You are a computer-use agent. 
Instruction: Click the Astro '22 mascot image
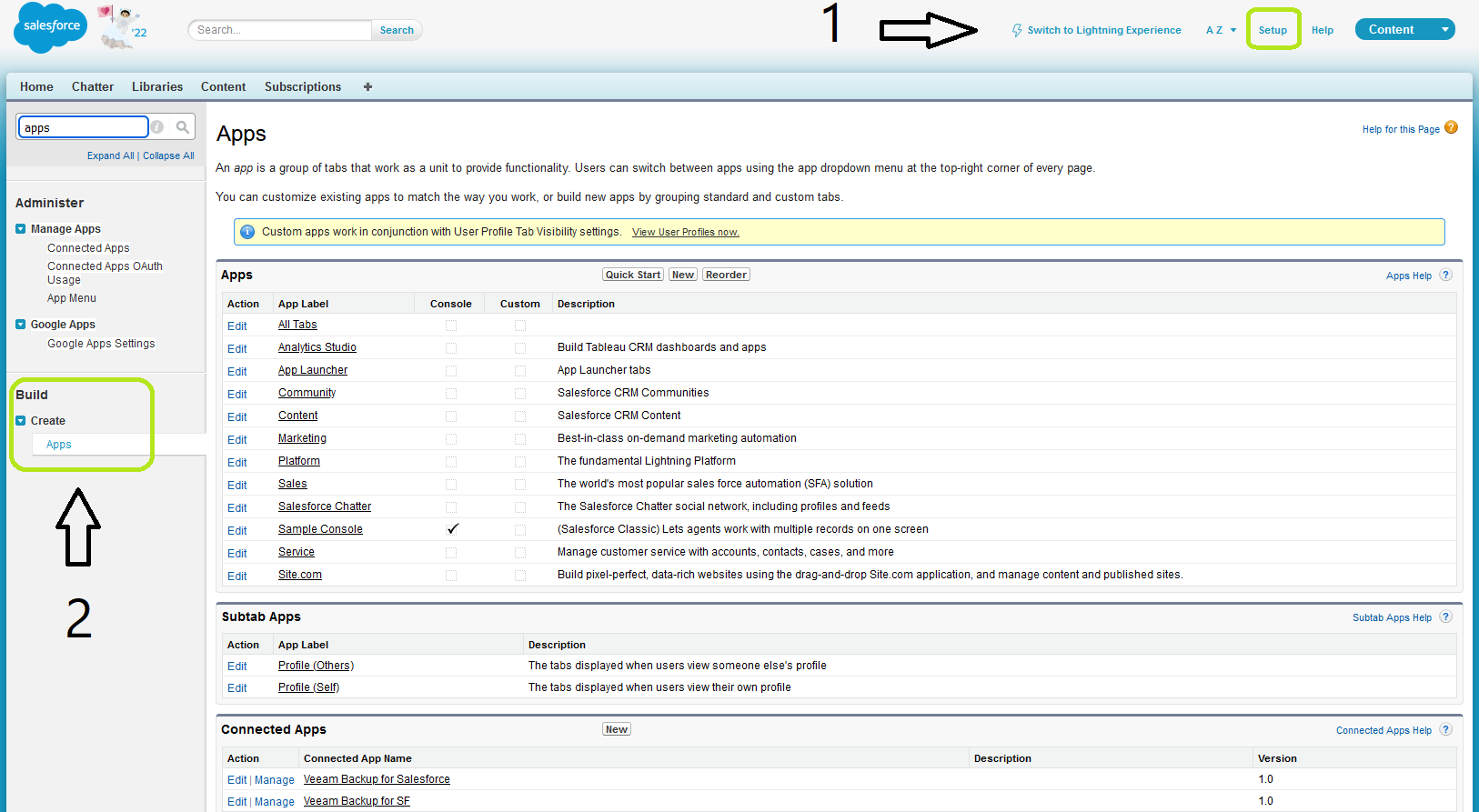(x=122, y=27)
